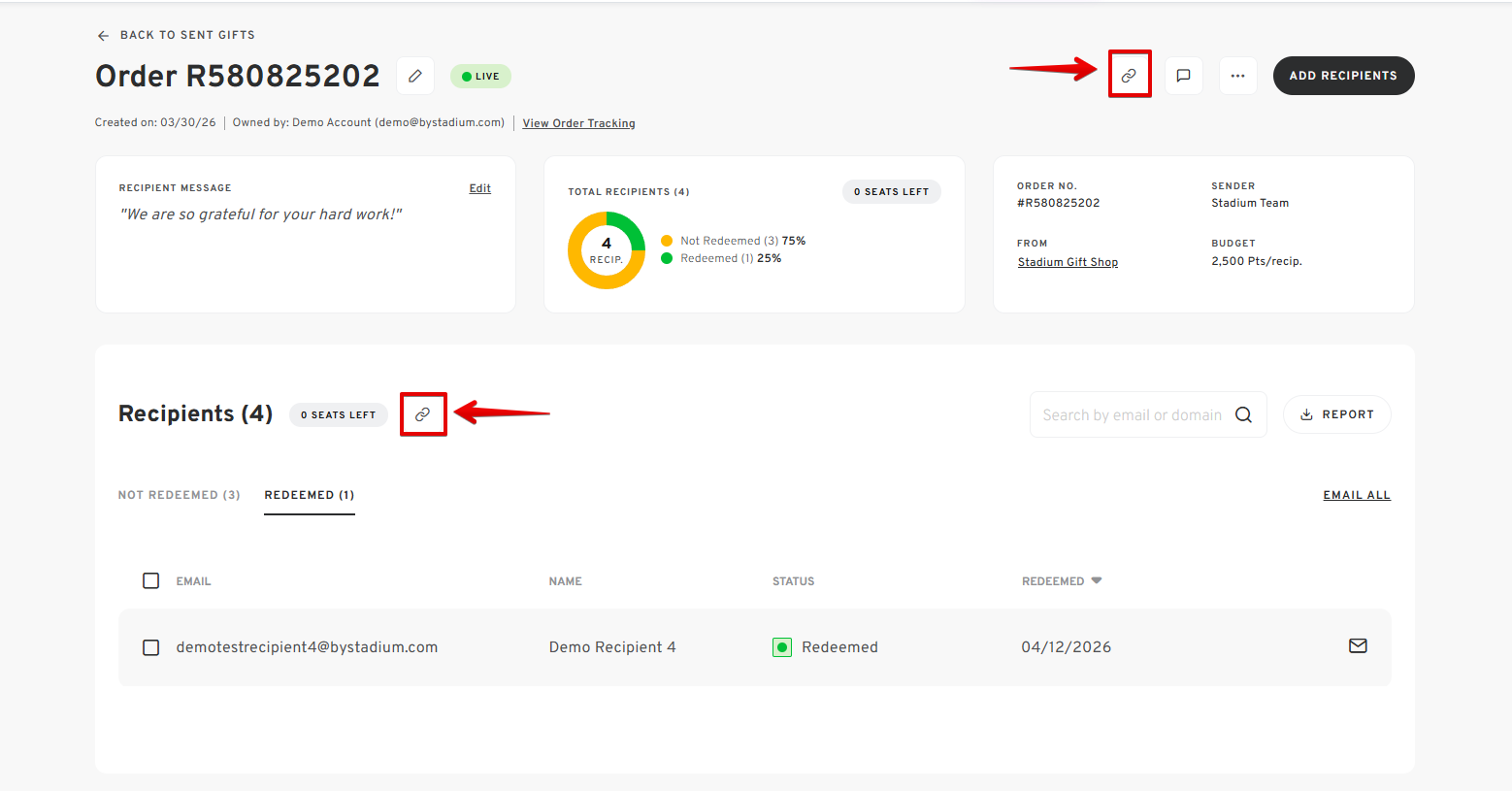Viewport: 1512px width, 791px height.
Task: Open the three-dot more options menu
Action: tap(1237, 76)
